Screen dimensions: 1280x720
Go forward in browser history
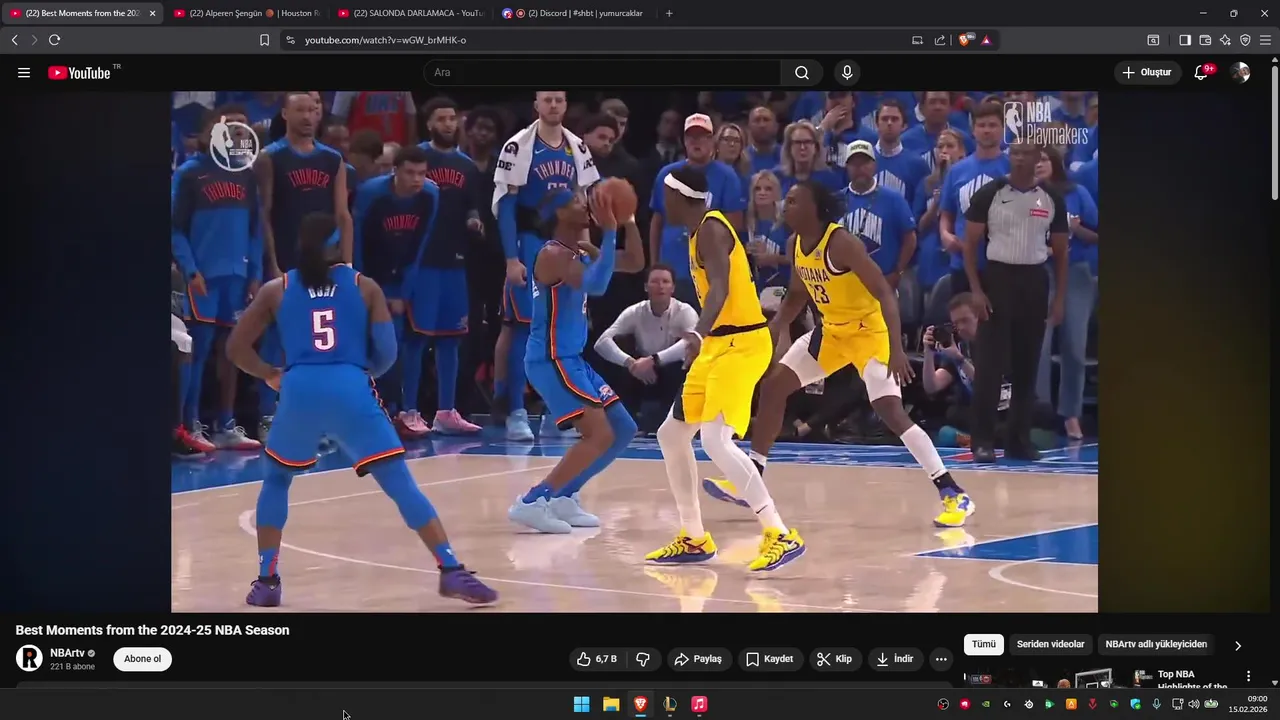click(x=34, y=40)
